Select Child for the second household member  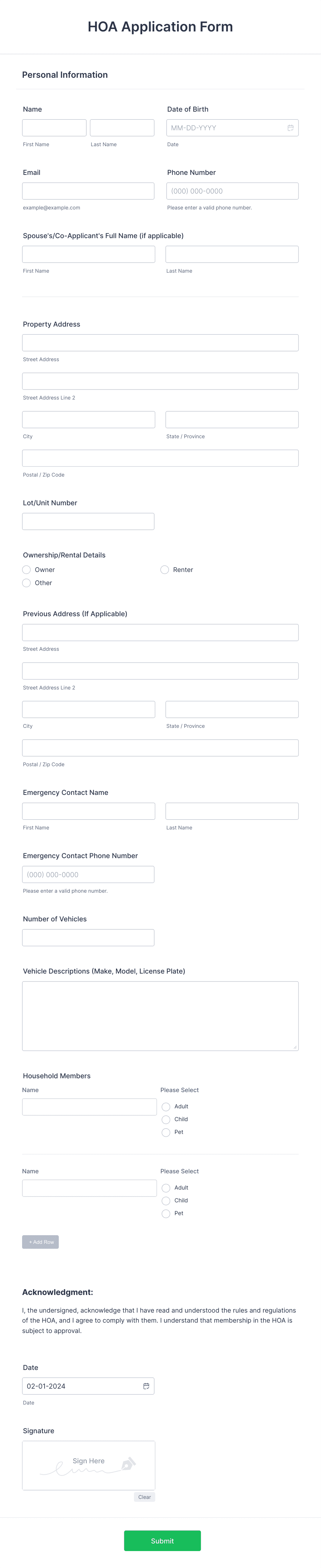tap(166, 1200)
